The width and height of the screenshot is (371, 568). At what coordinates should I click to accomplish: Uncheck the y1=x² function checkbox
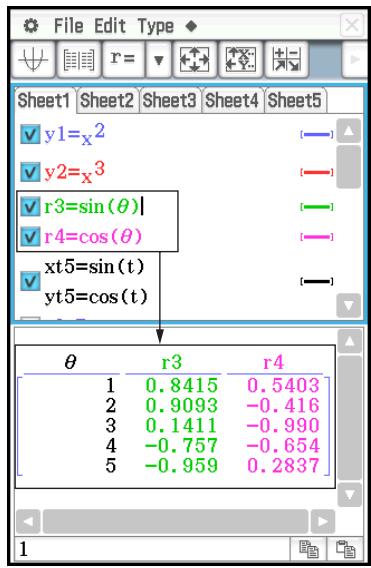click(30, 134)
